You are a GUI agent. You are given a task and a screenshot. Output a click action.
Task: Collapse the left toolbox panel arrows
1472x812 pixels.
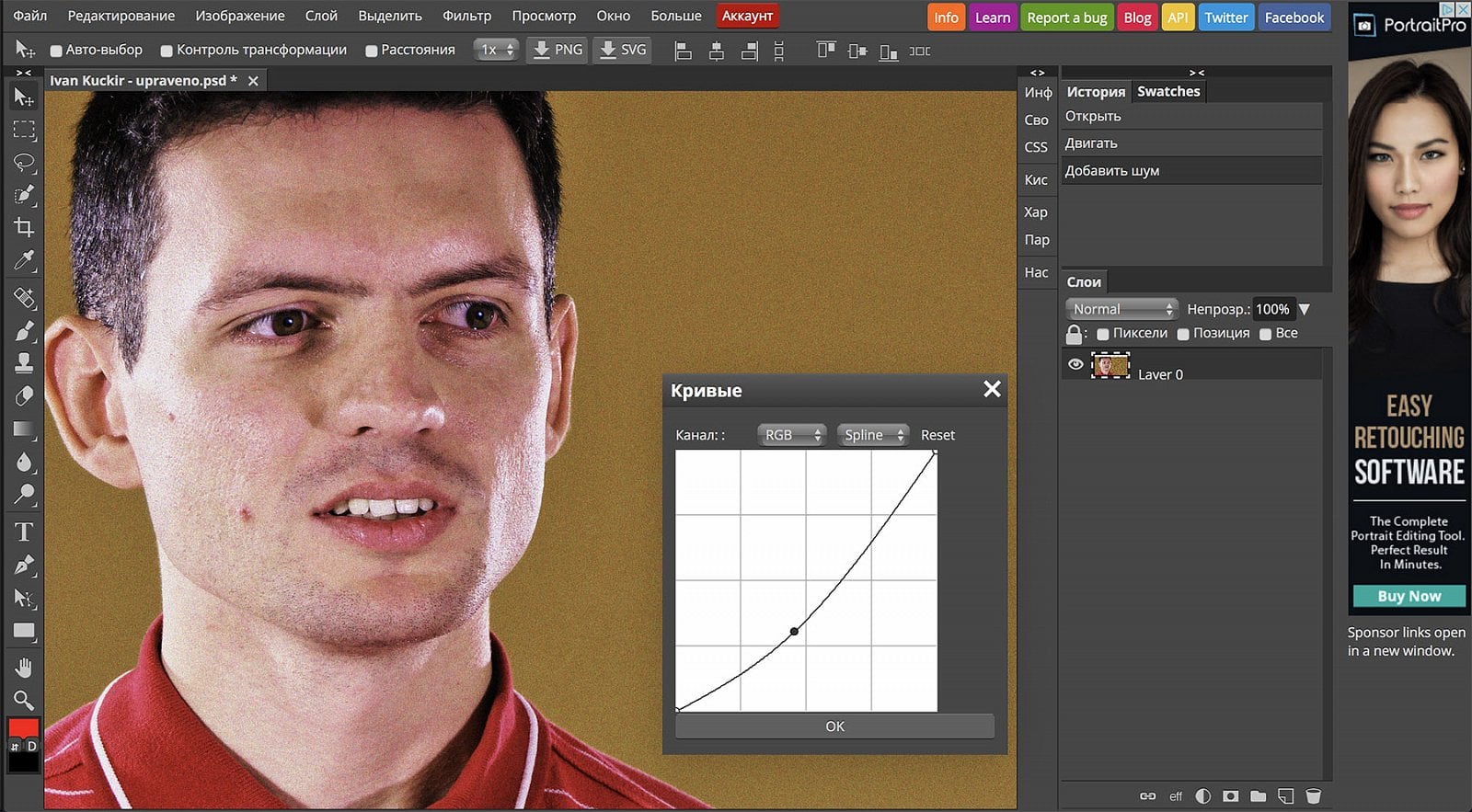click(24, 72)
